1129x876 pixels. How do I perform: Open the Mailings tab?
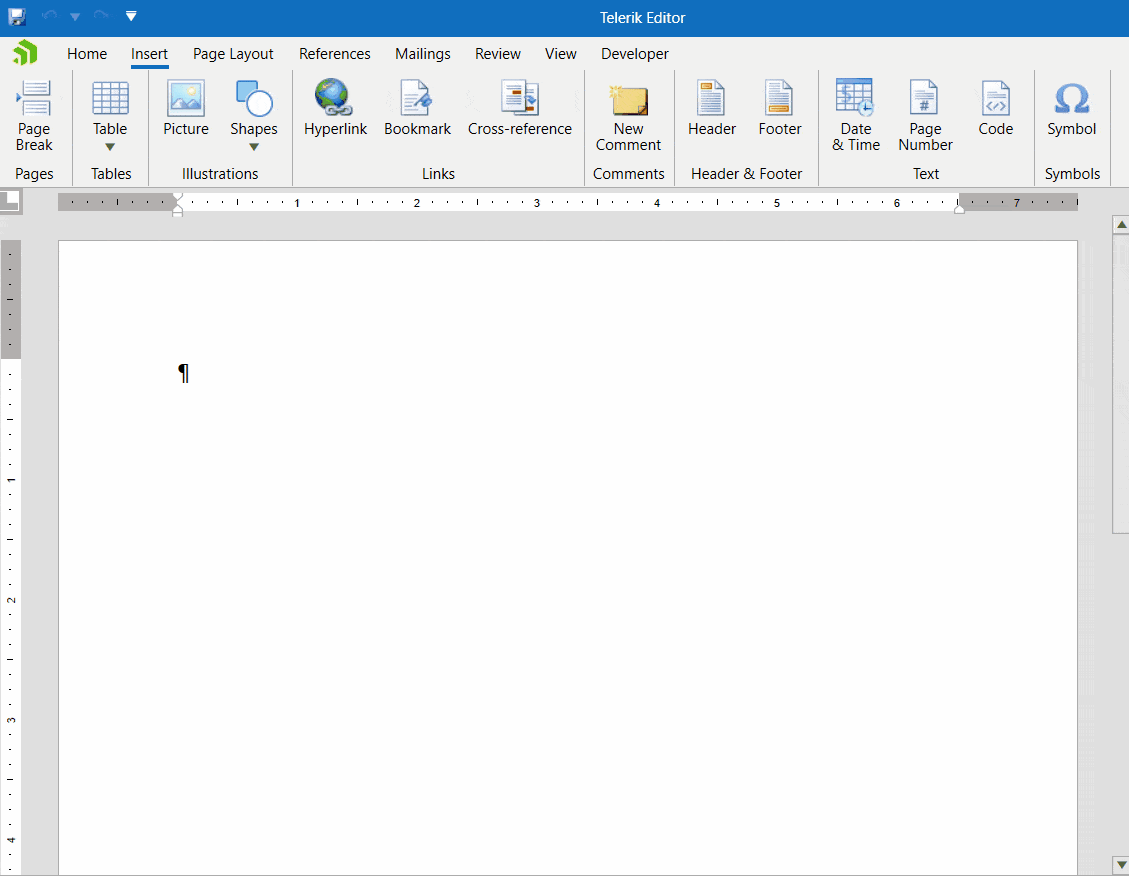pos(423,54)
